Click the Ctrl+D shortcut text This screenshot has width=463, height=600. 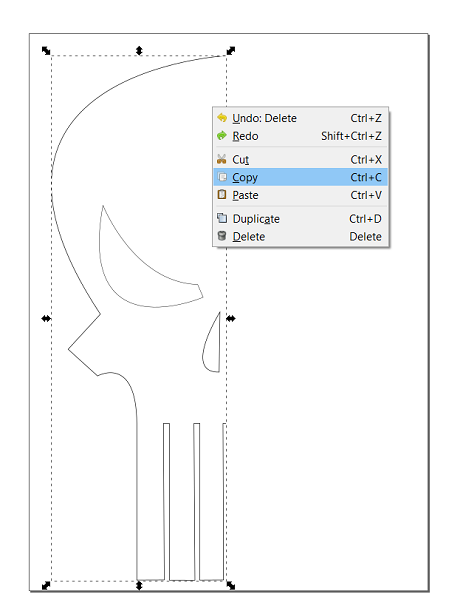(x=365, y=219)
